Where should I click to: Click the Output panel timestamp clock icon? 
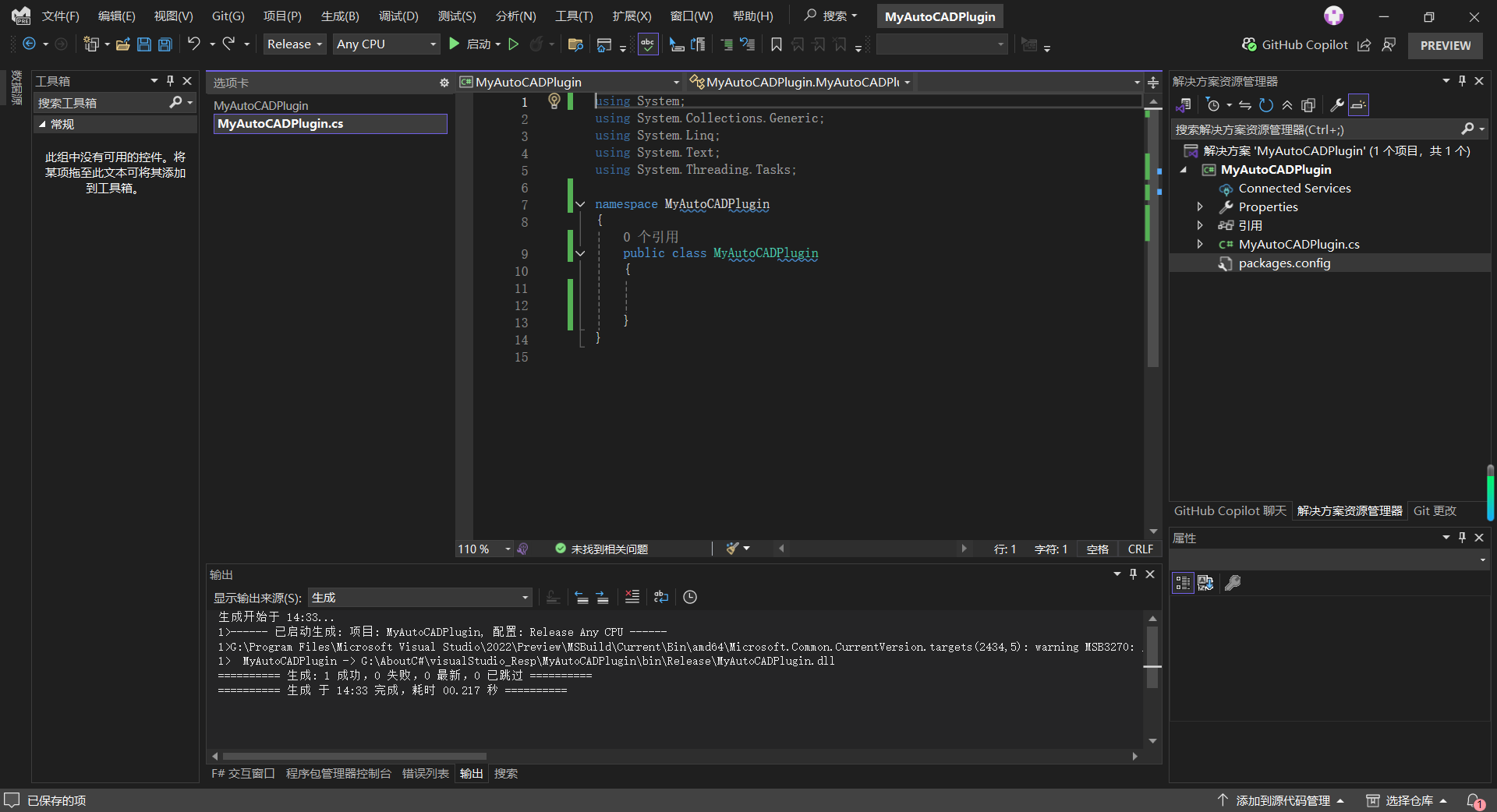(690, 597)
